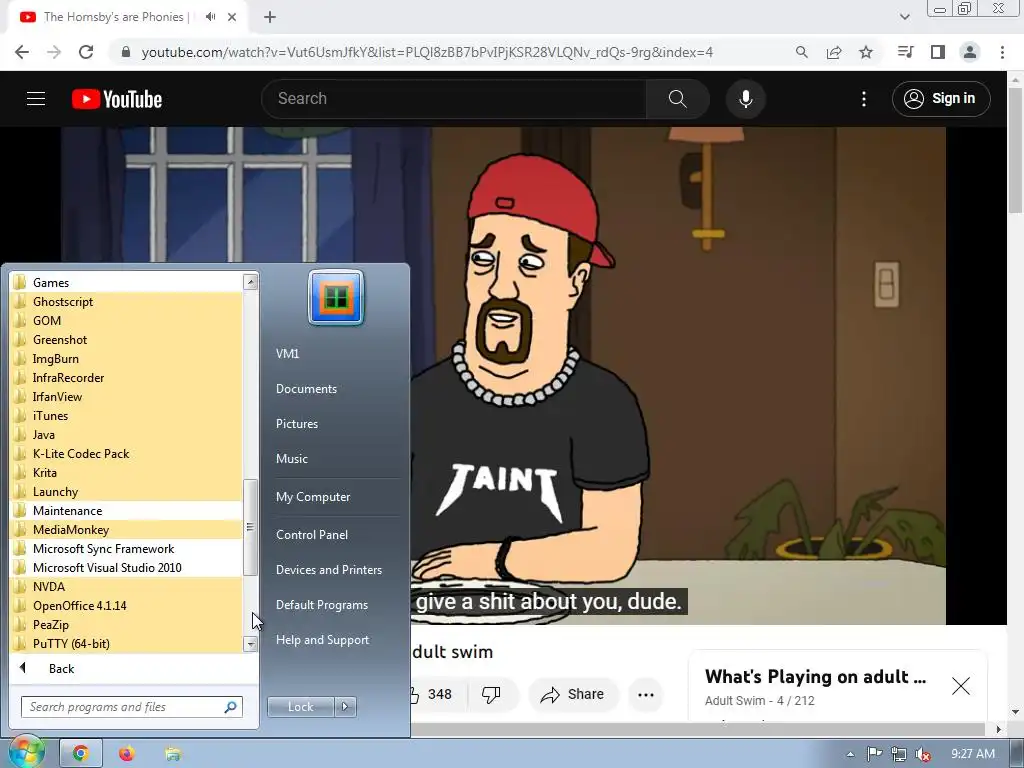The image size is (1024, 768).
Task: Expand the ImgBurn folder
Action: (x=127, y=359)
